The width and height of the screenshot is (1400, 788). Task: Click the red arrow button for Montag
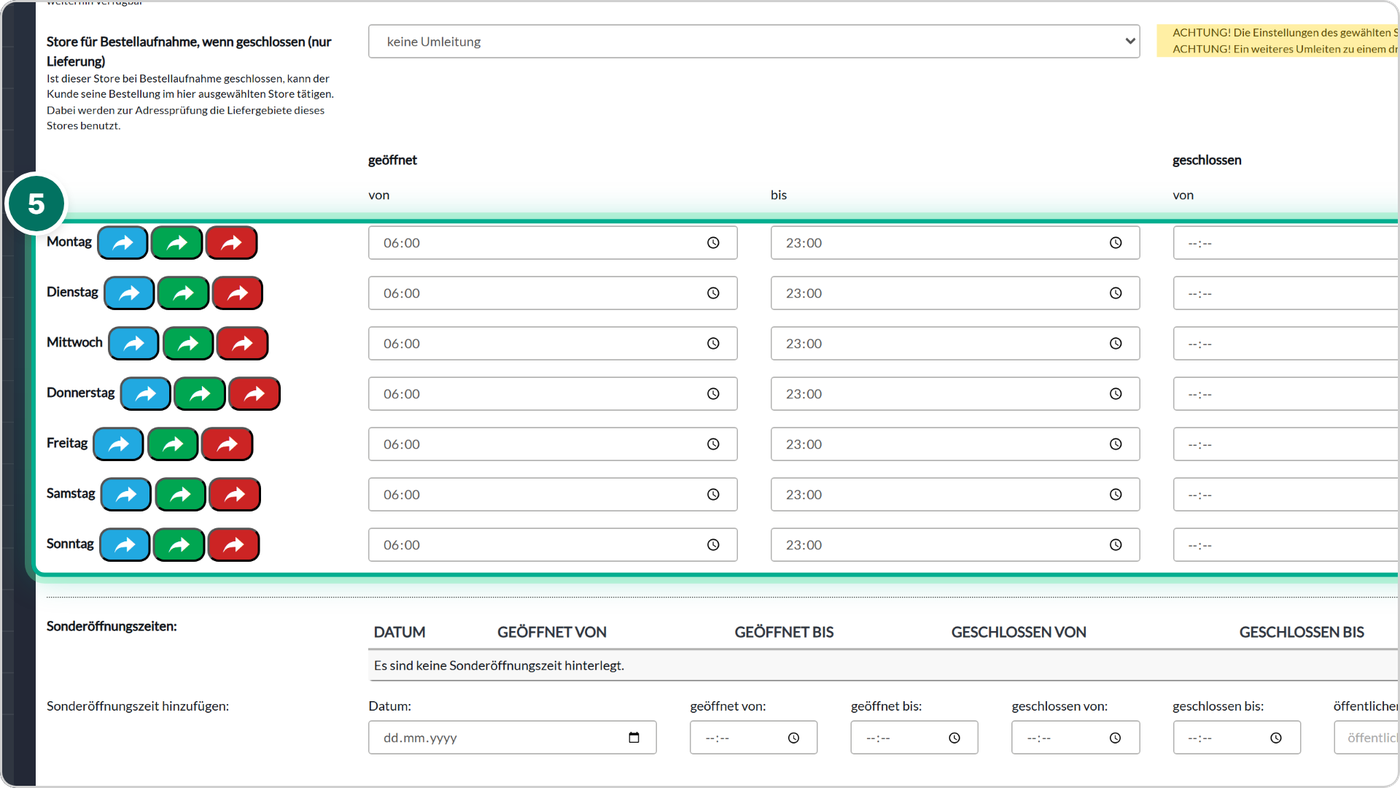tap(231, 243)
